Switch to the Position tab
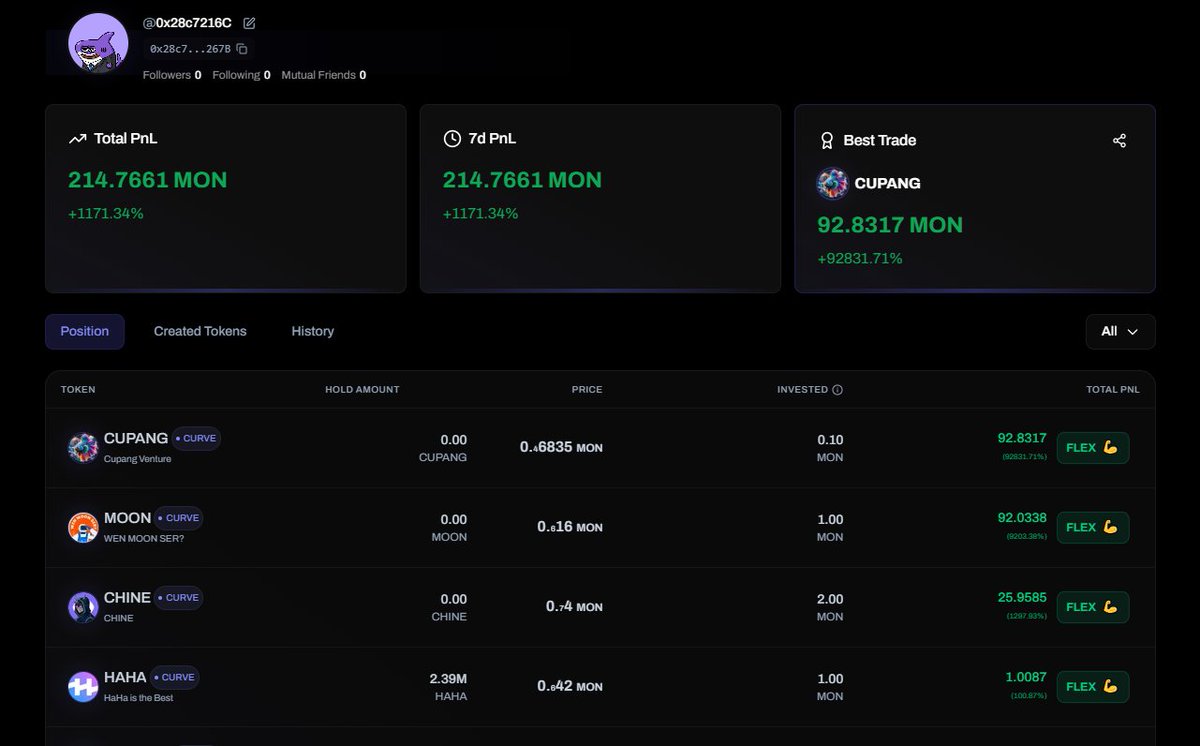Screen dimensions: 1200x746 [85, 332]
